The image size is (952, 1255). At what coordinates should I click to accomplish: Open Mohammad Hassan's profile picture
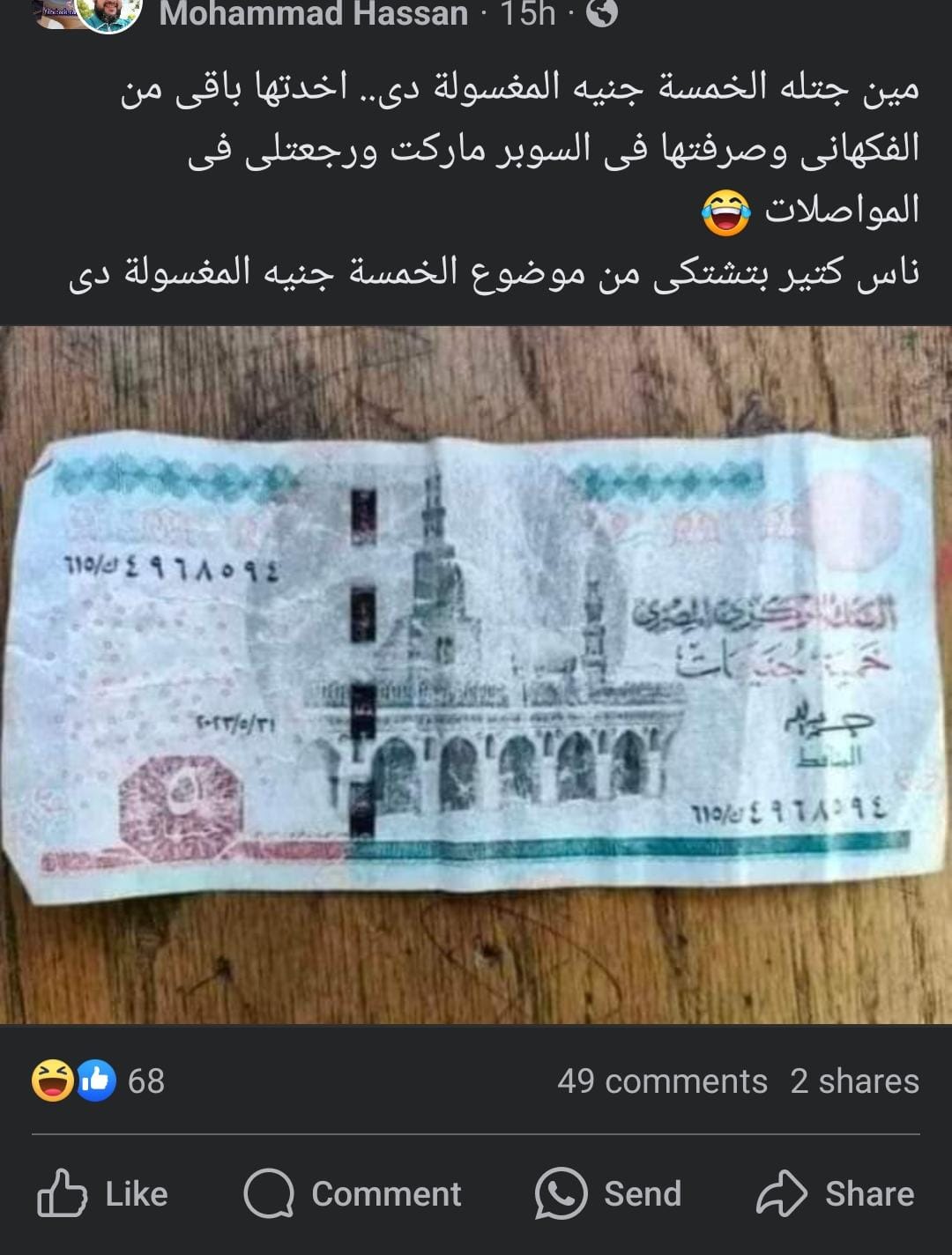point(108,12)
